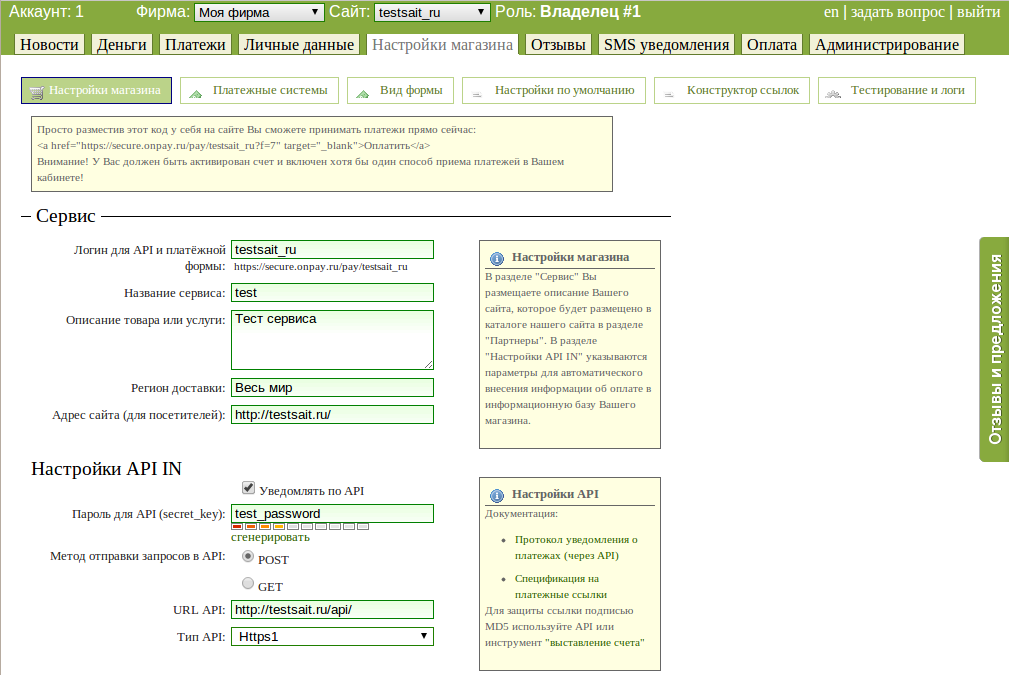Click the shopping cart icon in Настройки магазина
The height and width of the screenshot is (675, 1009).
[37, 91]
